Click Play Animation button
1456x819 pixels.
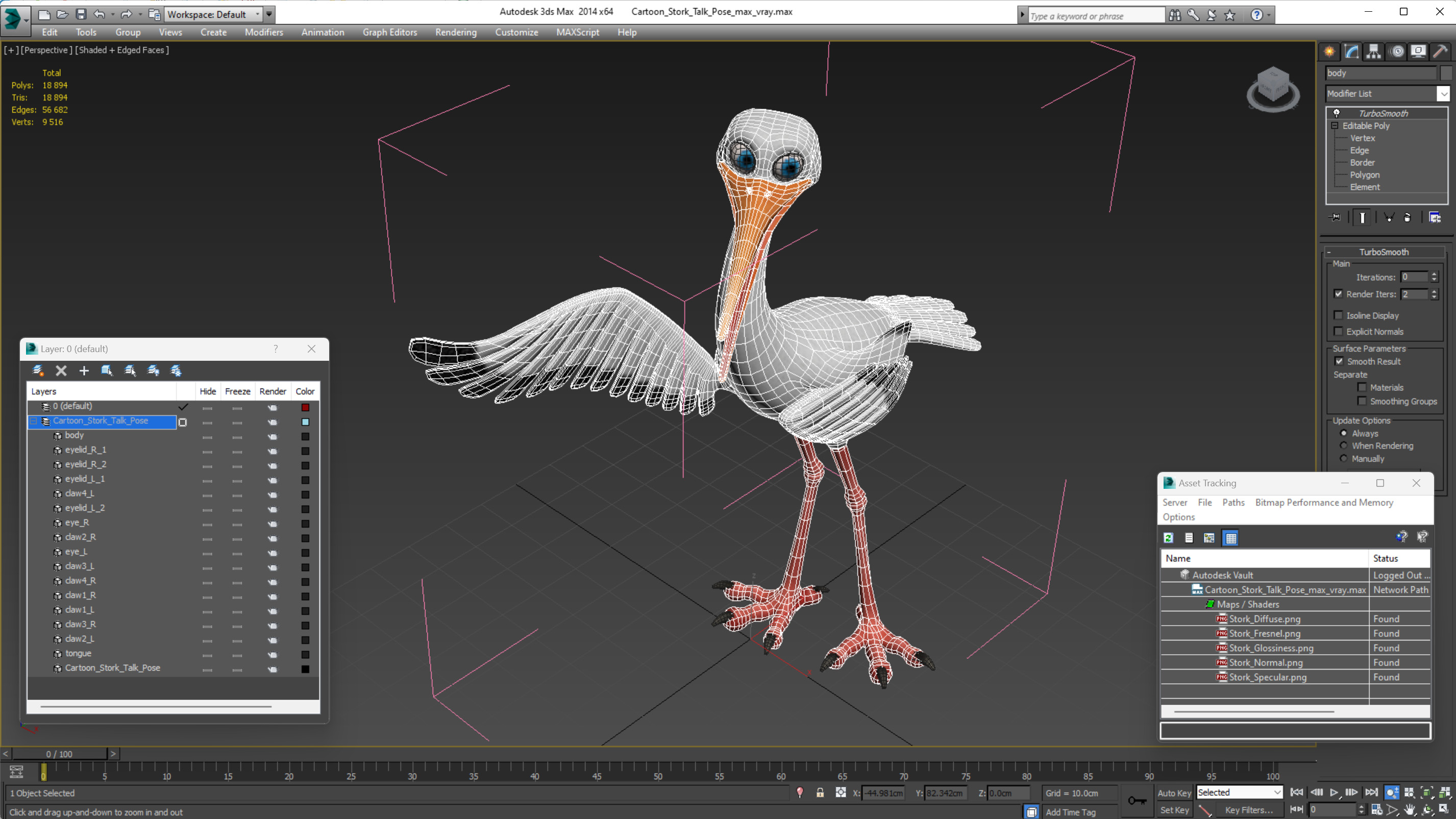click(x=1334, y=792)
